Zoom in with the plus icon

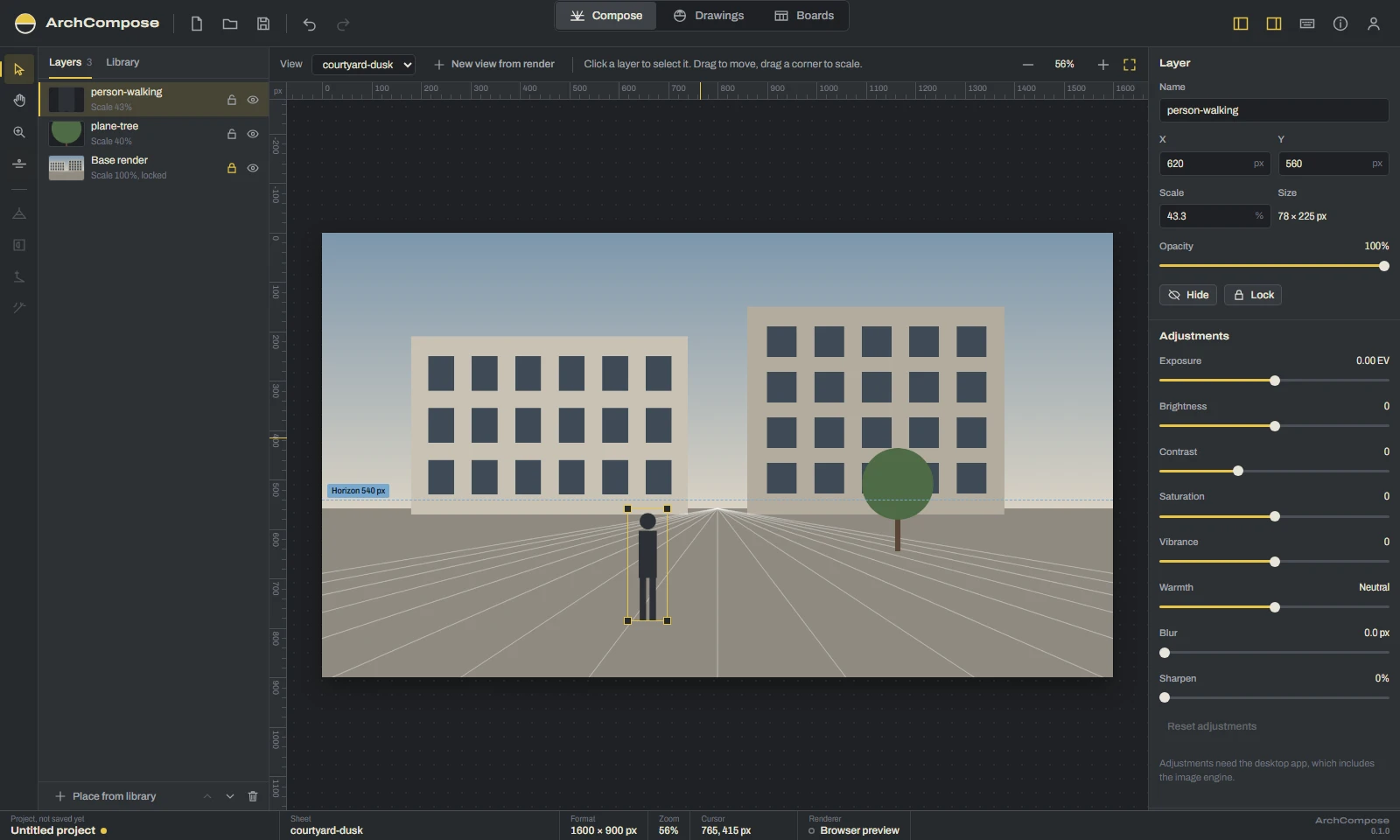pos(1103,65)
